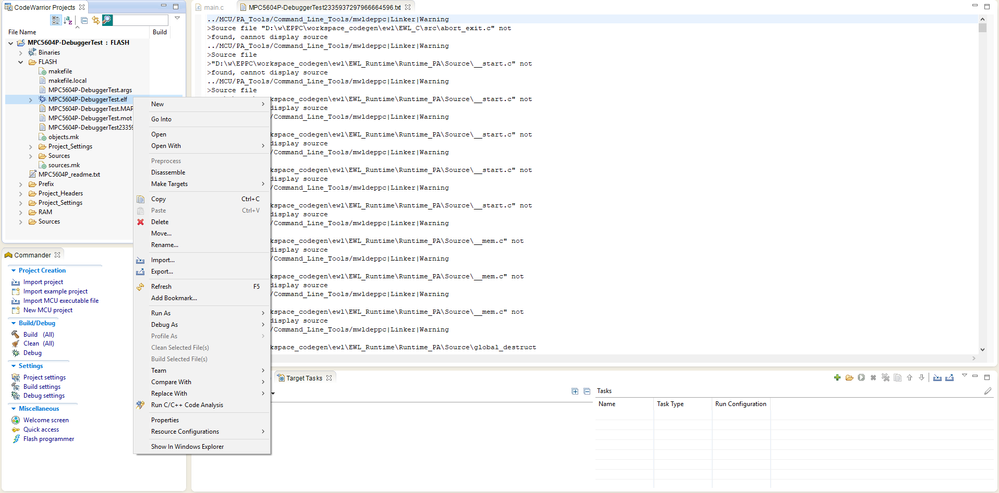This screenshot has width=999, height=493.
Task: Open the Open With submenu
Action: (x=201, y=146)
